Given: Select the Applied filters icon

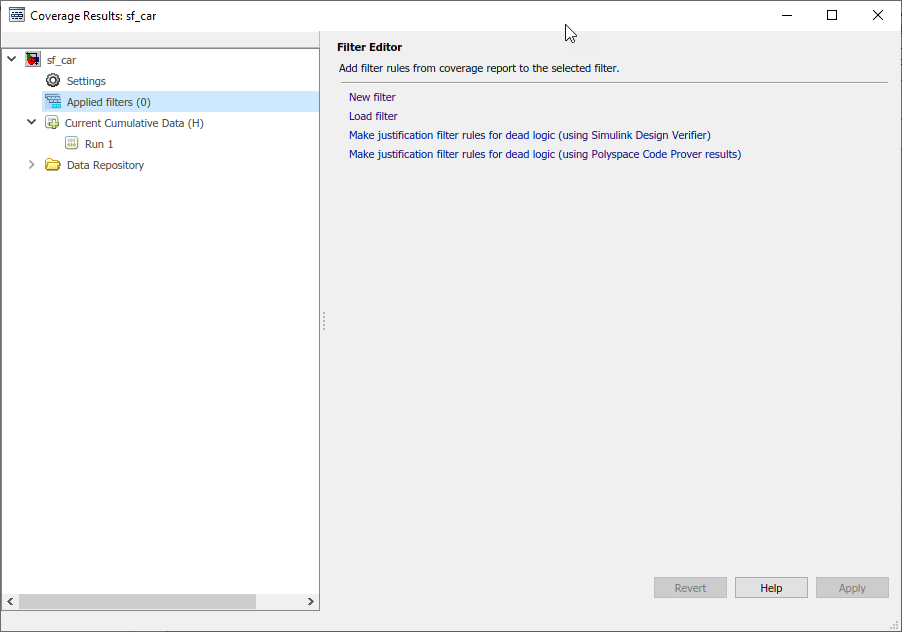Looking at the screenshot, I should [53, 100].
